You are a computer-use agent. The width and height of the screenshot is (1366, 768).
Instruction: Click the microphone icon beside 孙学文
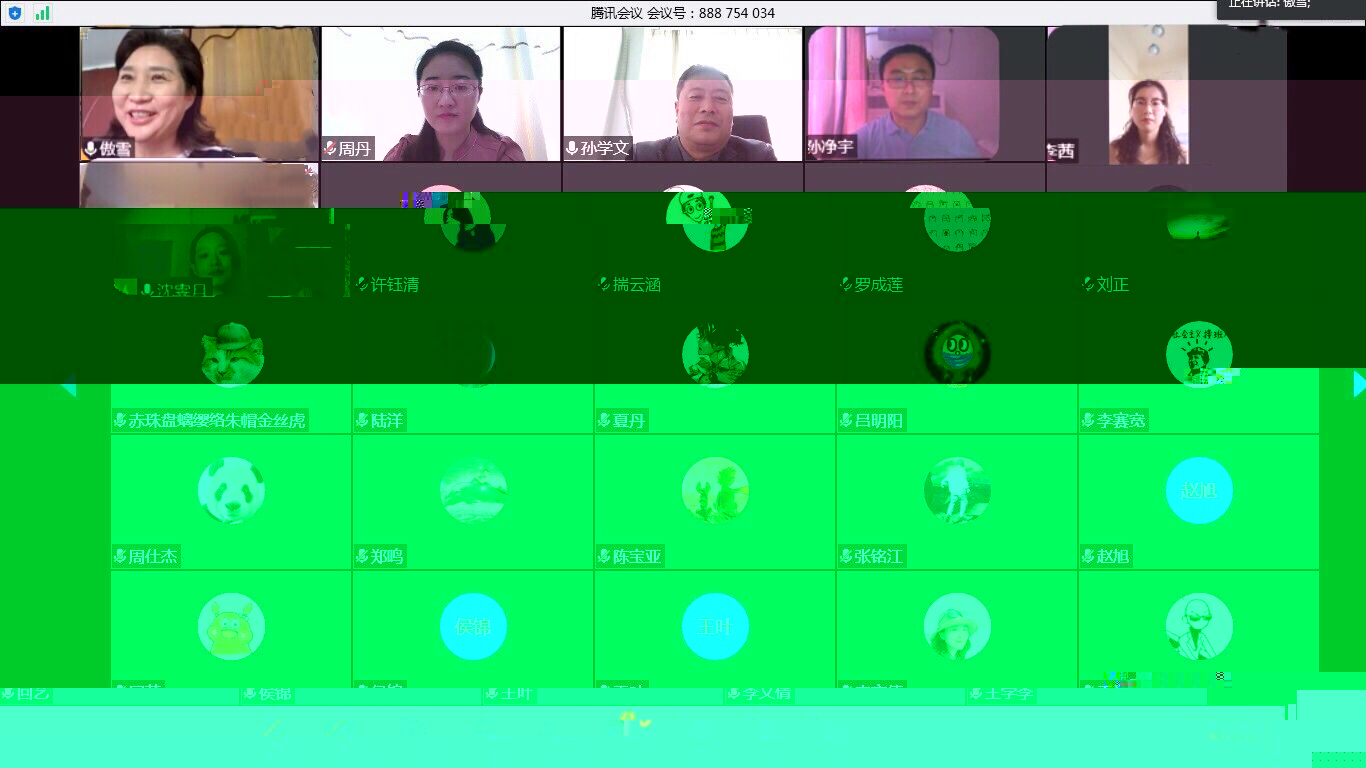[x=572, y=149]
